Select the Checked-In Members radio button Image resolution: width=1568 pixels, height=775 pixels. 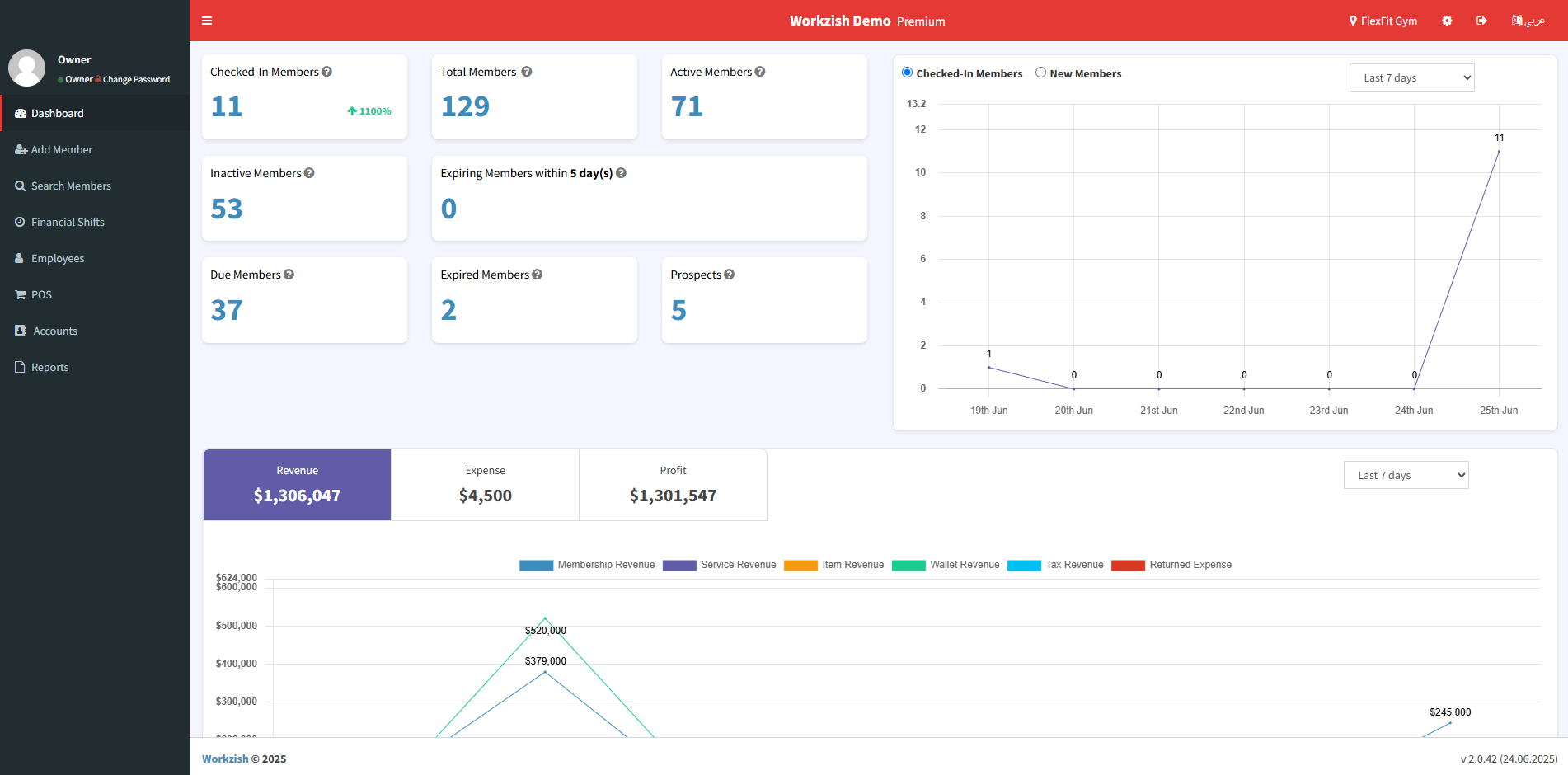coord(908,73)
